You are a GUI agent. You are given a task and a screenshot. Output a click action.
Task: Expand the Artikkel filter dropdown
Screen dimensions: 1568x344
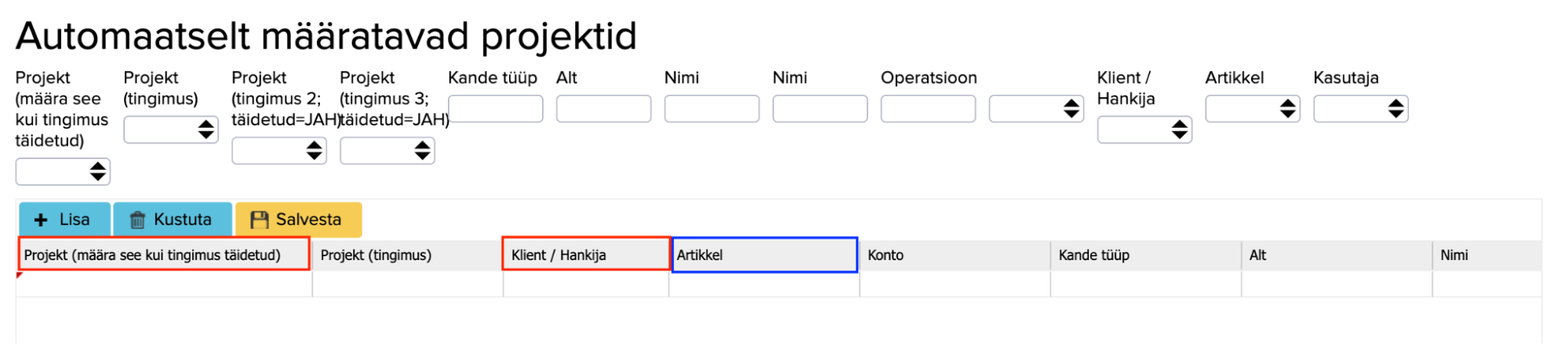coord(1252,109)
